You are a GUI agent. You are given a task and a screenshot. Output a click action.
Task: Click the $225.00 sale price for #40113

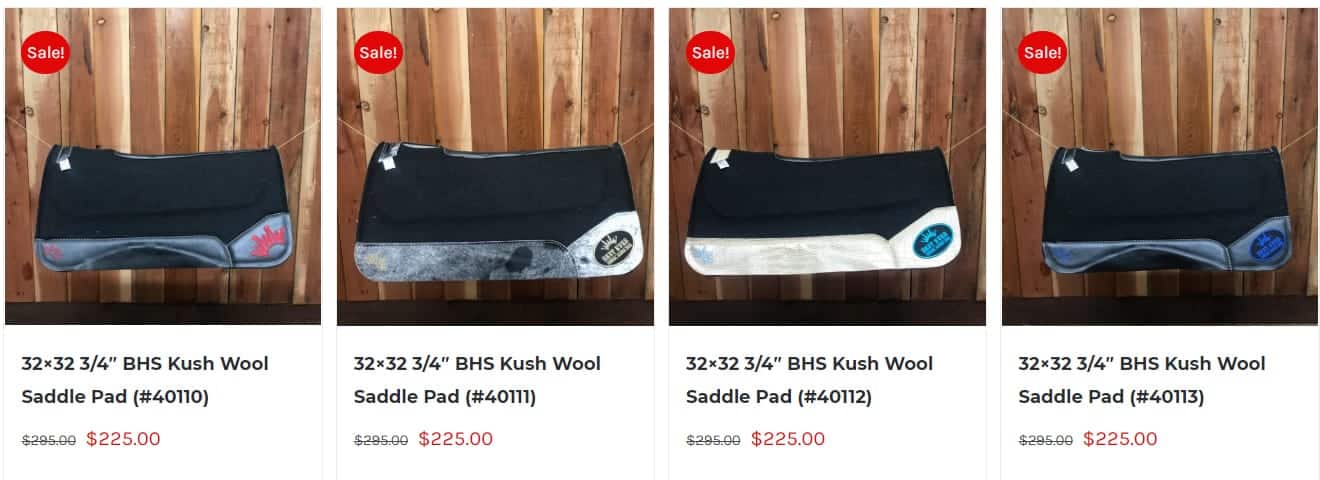1120,439
